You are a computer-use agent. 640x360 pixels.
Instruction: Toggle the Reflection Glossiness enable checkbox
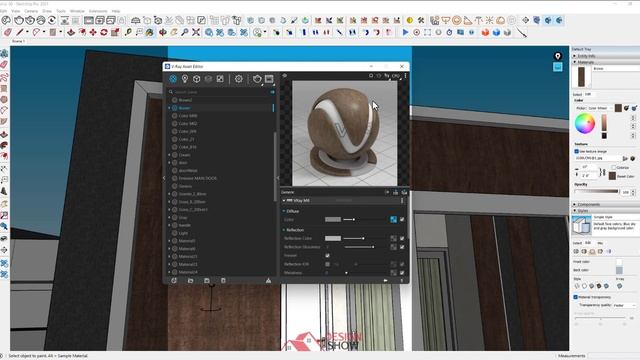[402, 247]
